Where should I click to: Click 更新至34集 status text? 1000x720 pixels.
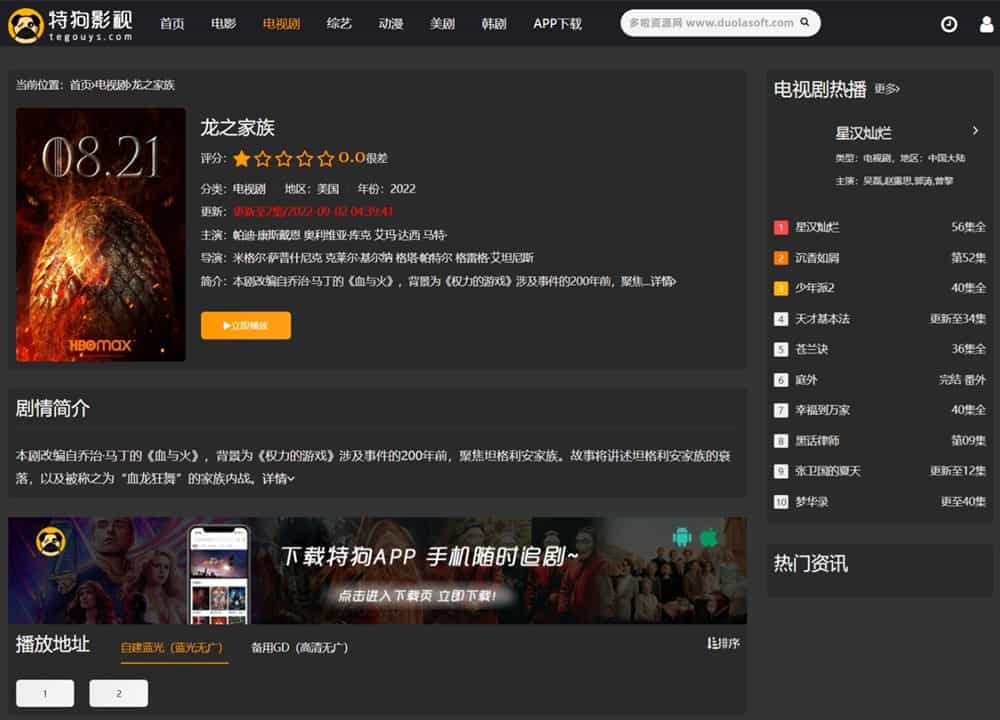958,319
